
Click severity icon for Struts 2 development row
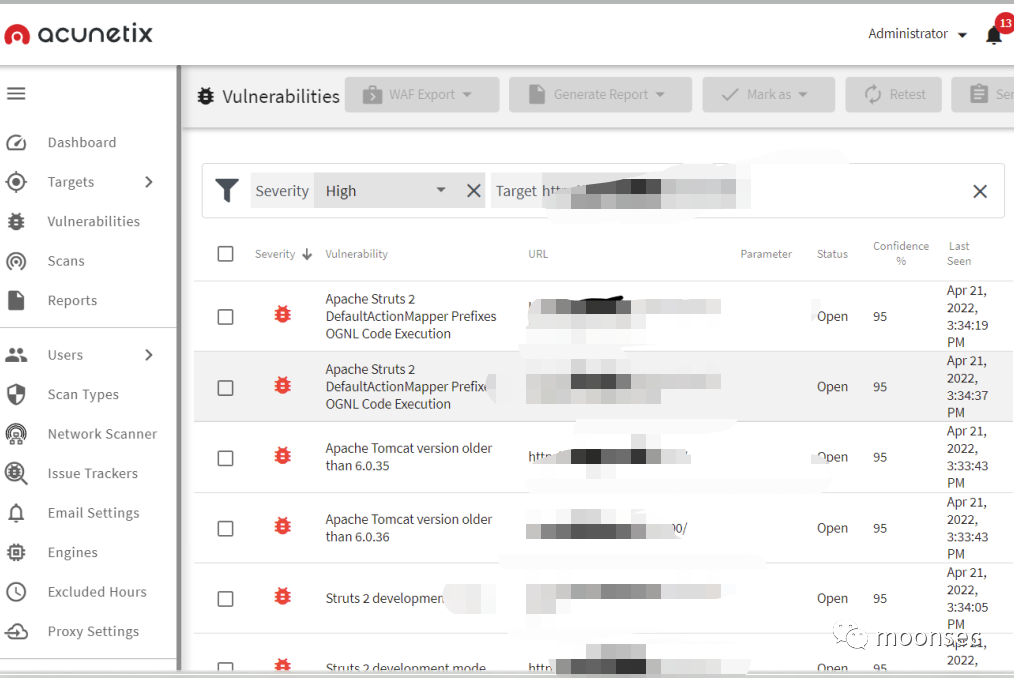tap(283, 596)
